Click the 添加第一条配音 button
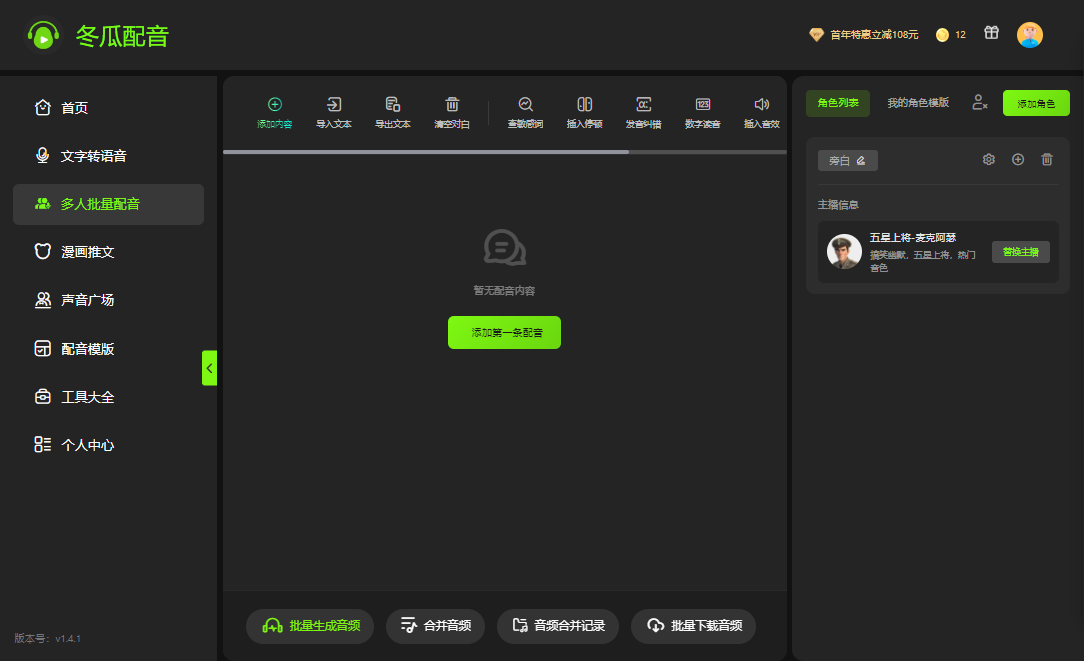Image resolution: width=1084 pixels, height=661 pixels. [x=505, y=333]
